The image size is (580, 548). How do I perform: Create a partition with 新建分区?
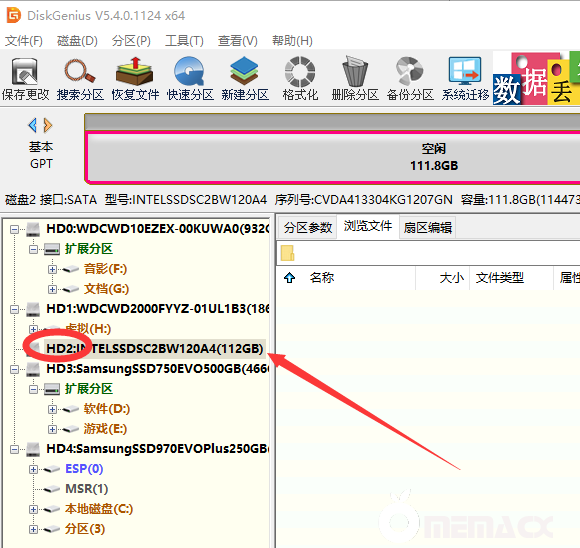pyautogui.click(x=245, y=79)
